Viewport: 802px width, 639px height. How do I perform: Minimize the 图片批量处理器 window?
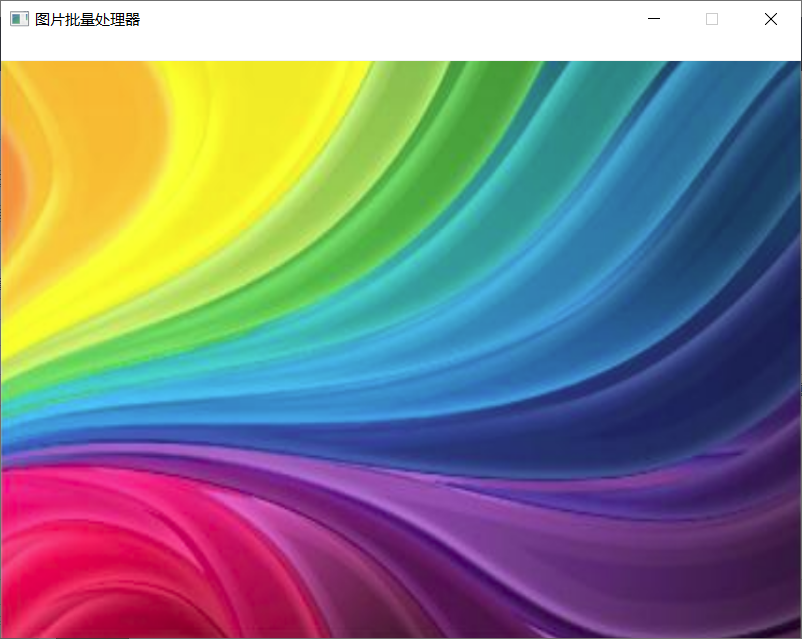pos(654,19)
